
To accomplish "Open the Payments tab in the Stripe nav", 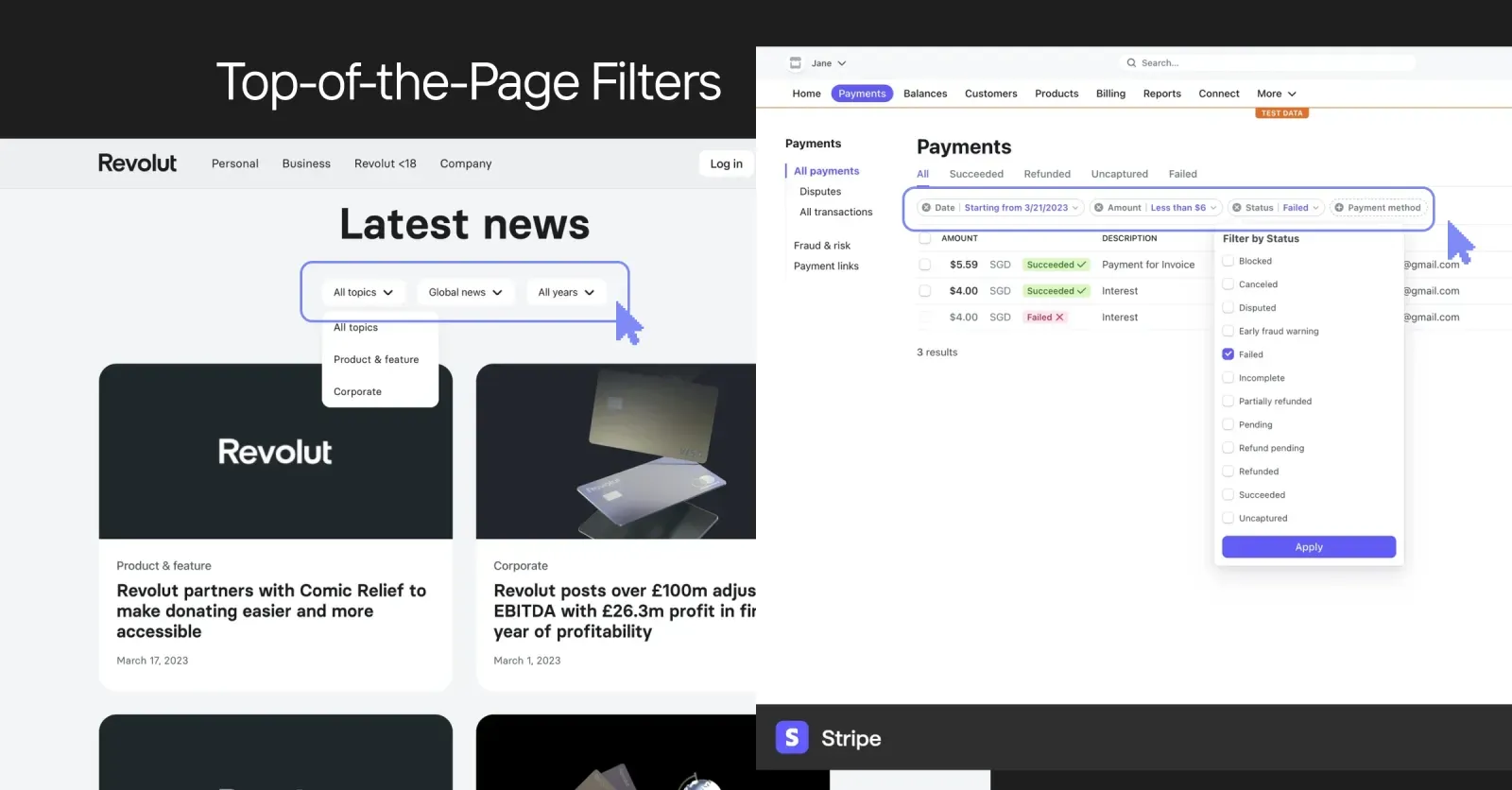I will pyautogui.click(x=862, y=94).
